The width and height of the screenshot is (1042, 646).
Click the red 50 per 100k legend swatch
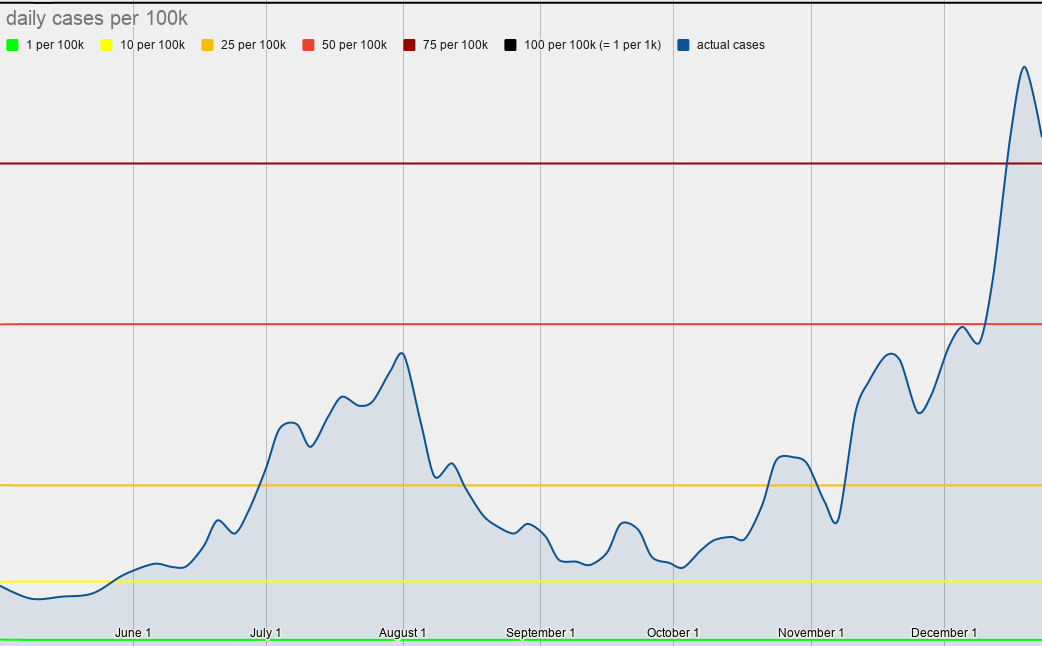[308, 45]
